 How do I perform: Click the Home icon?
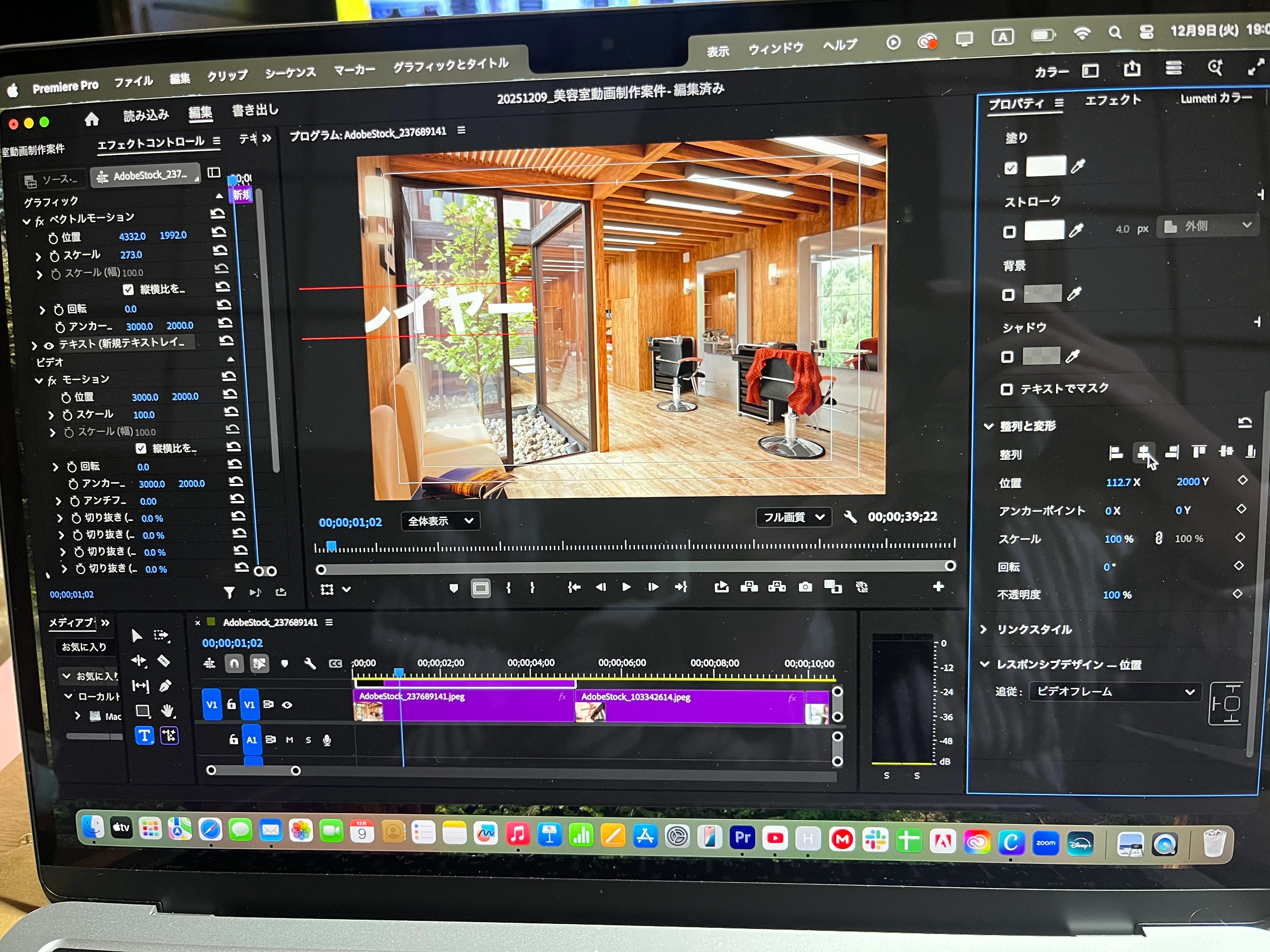point(92,119)
